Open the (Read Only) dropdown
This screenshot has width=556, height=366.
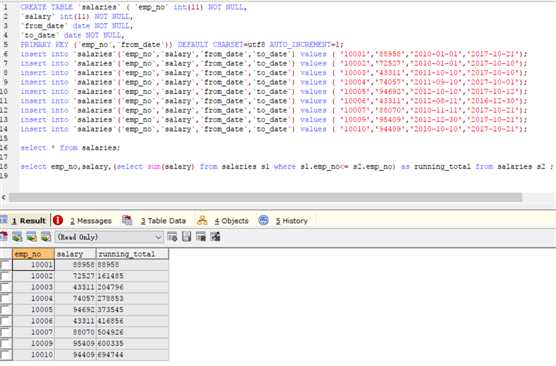point(109,237)
